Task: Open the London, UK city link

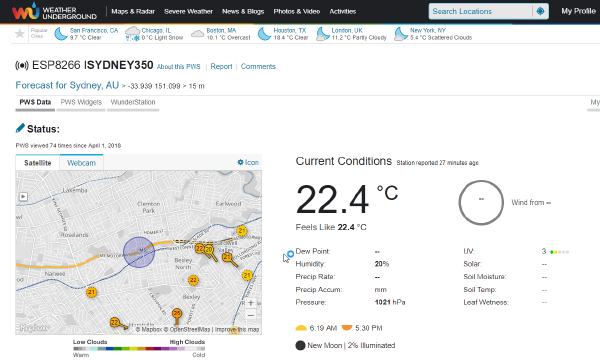Action: [x=347, y=30]
